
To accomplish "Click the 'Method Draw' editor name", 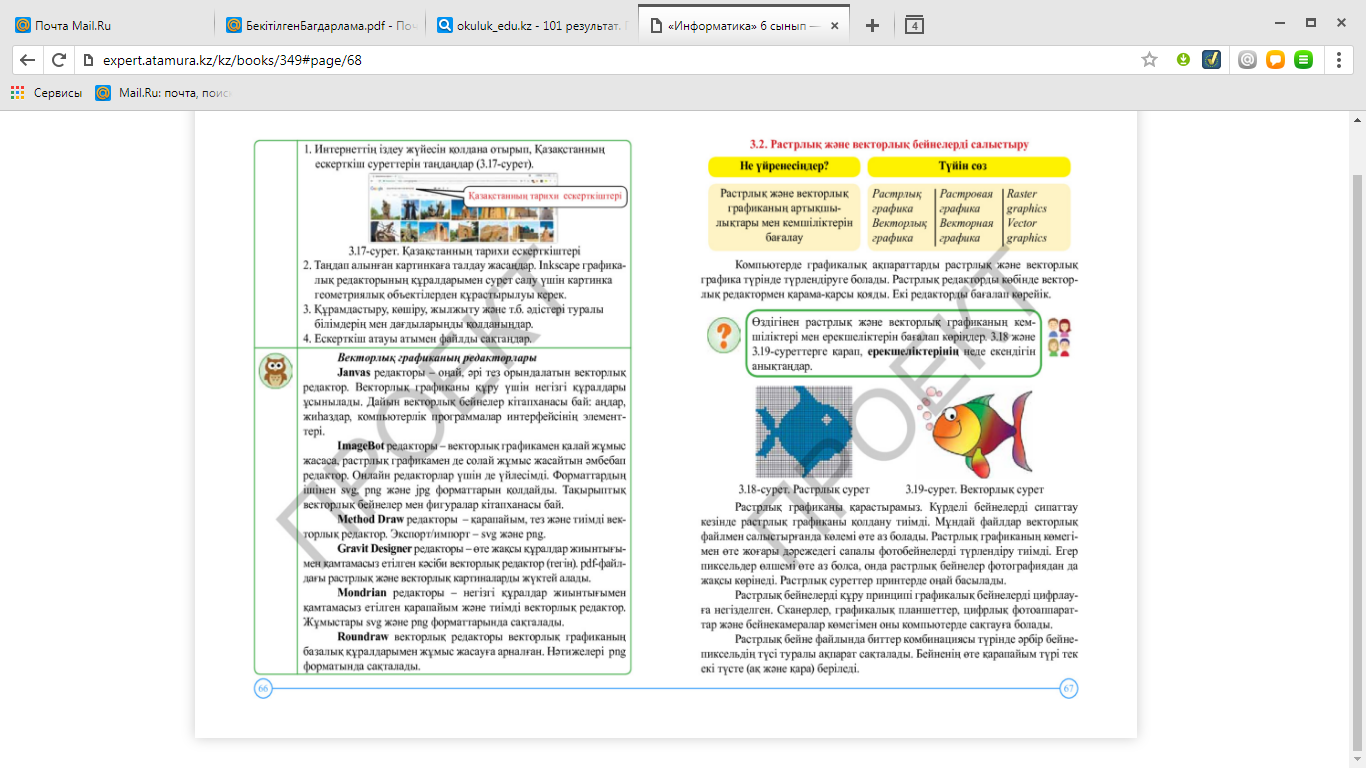I will tap(370, 520).
